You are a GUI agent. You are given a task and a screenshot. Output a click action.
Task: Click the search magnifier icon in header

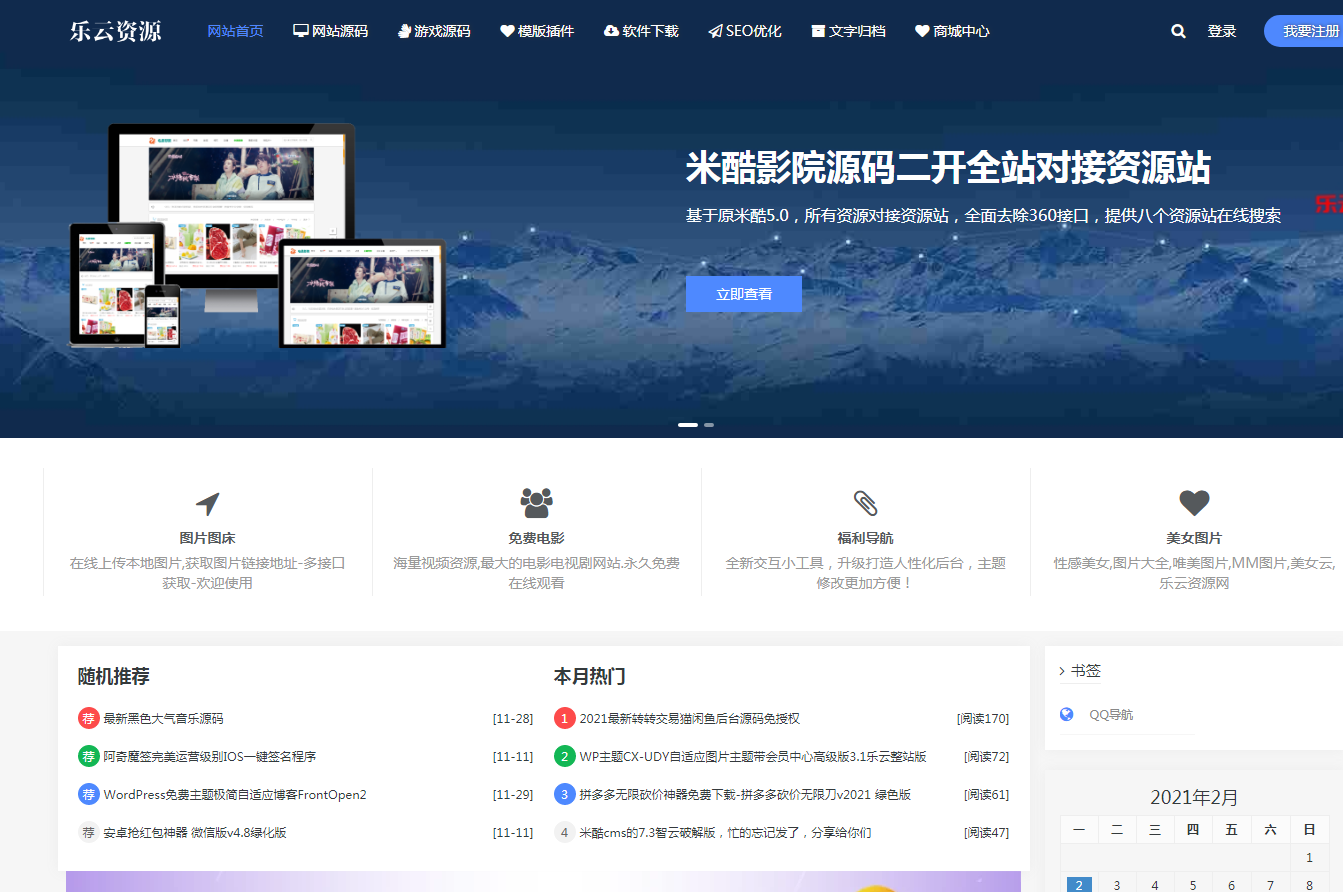[x=1178, y=31]
